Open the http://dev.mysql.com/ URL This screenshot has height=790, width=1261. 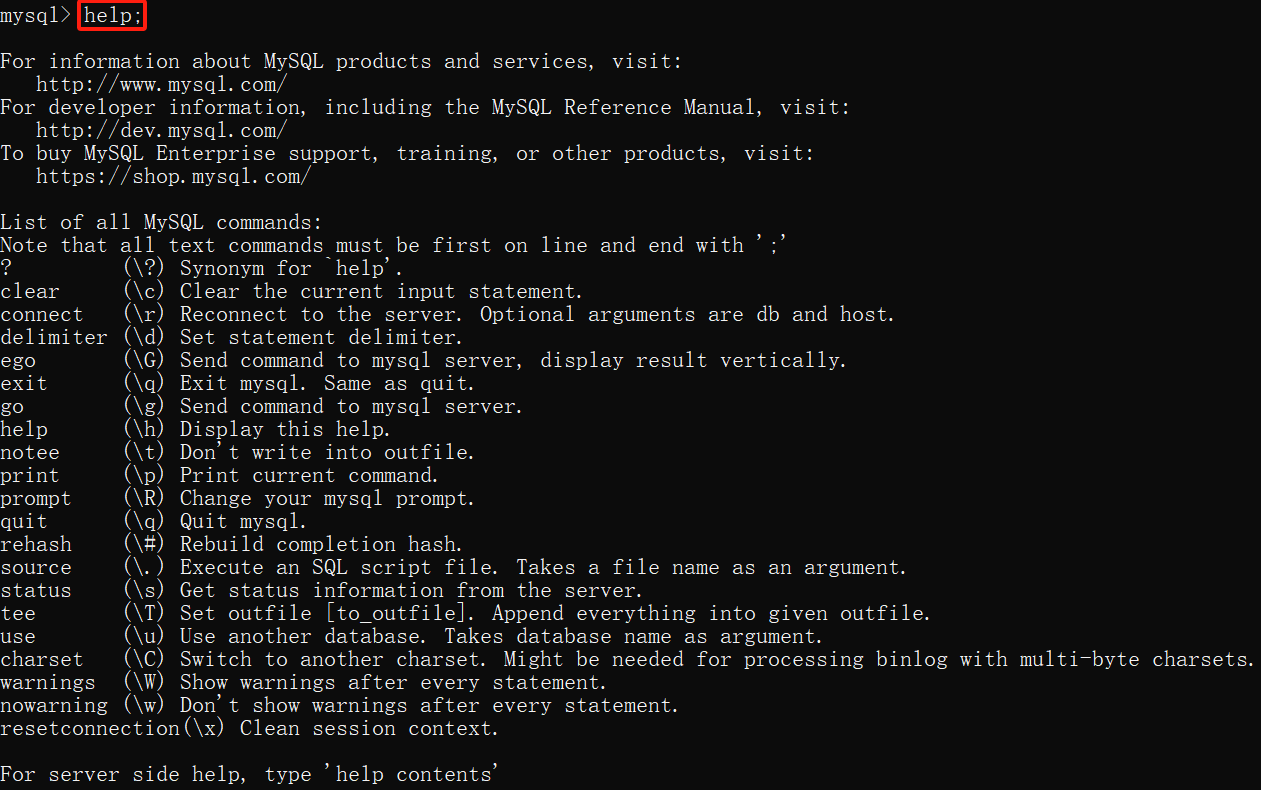coord(162,131)
